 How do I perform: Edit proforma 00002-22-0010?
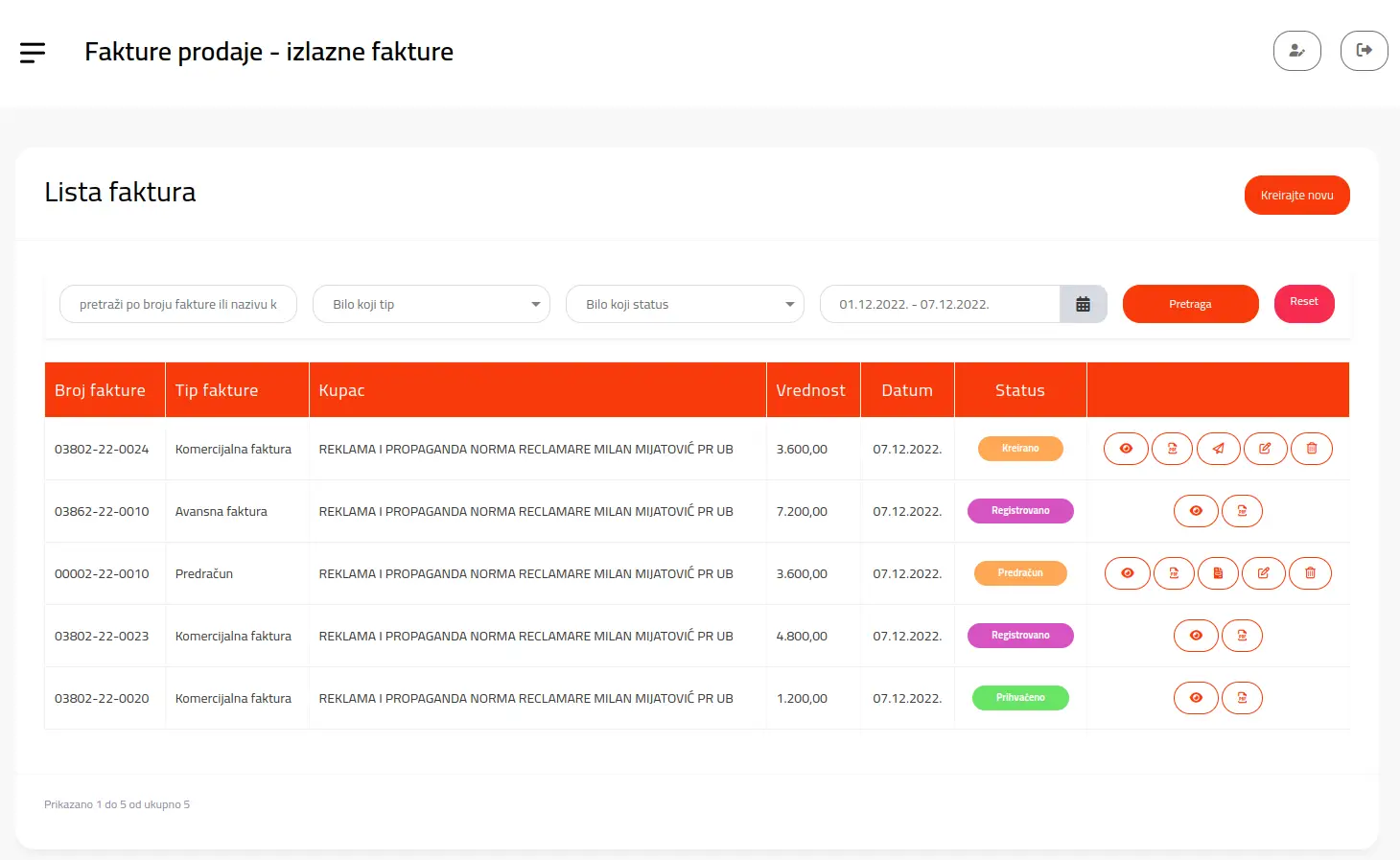[1264, 573]
